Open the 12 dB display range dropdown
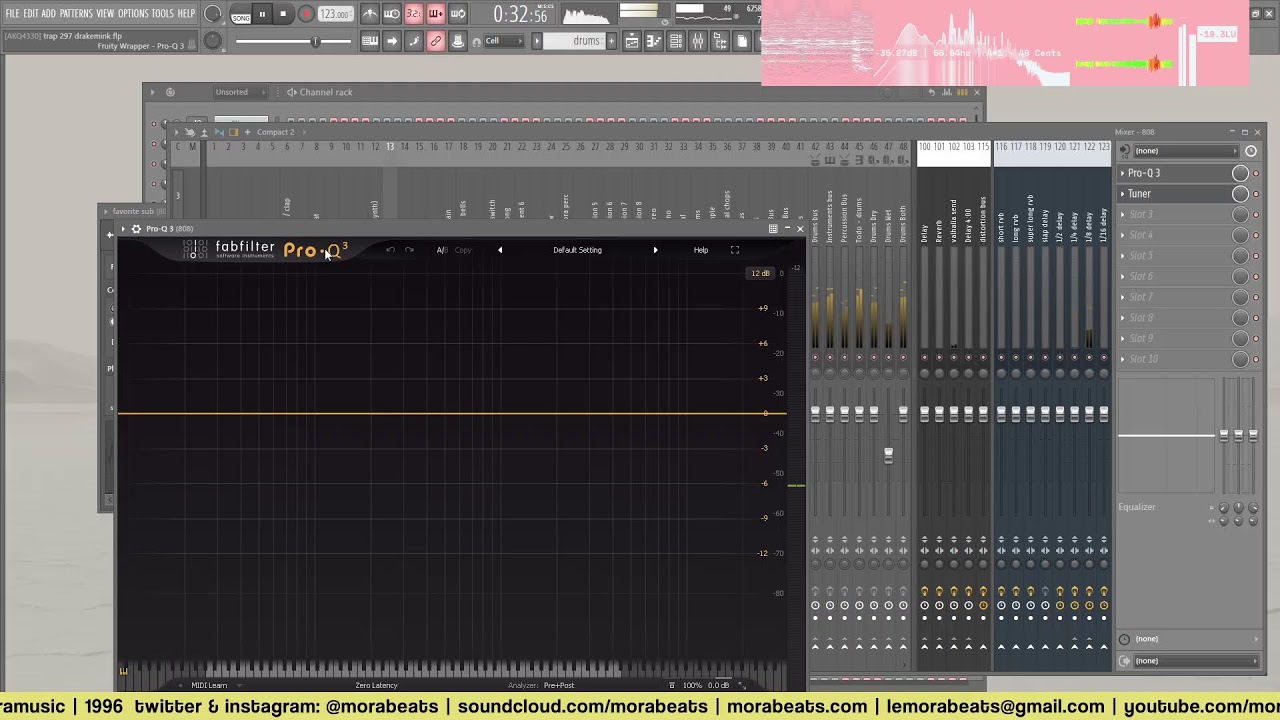Image resolution: width=1280 pixels, height=720 pixels. 760,273
